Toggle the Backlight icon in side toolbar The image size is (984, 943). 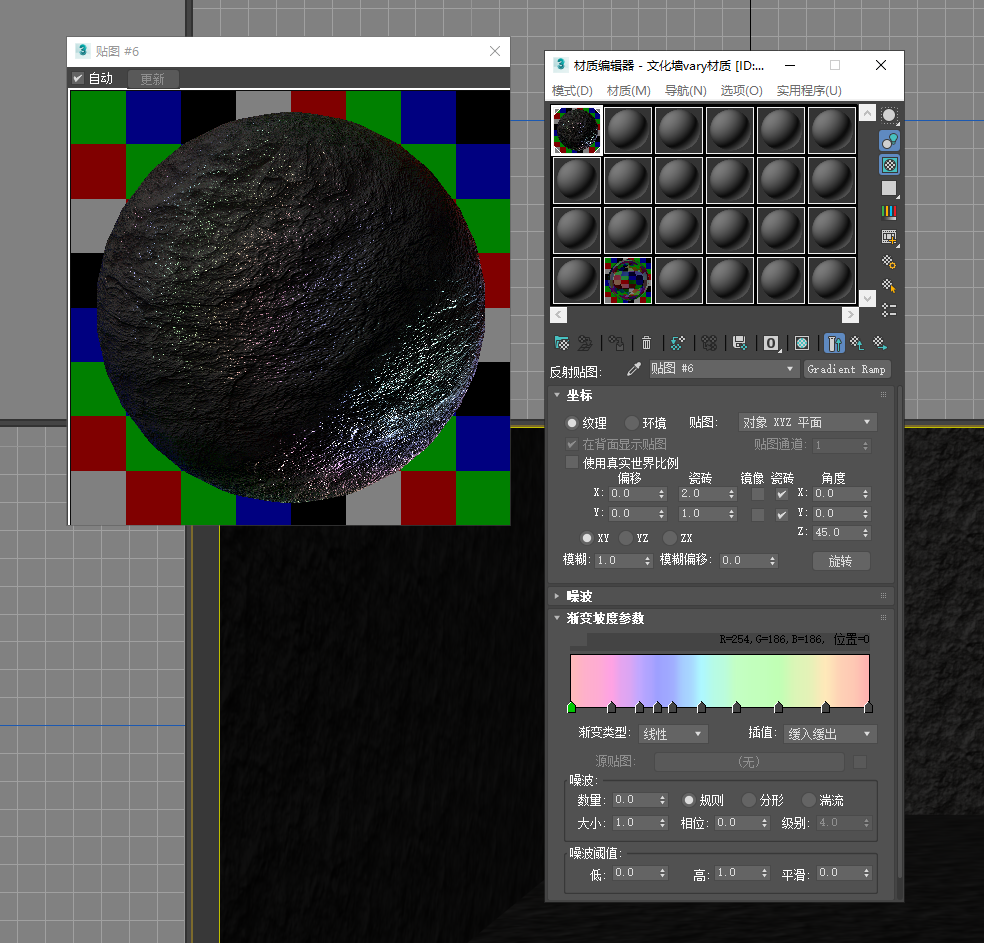889,140
